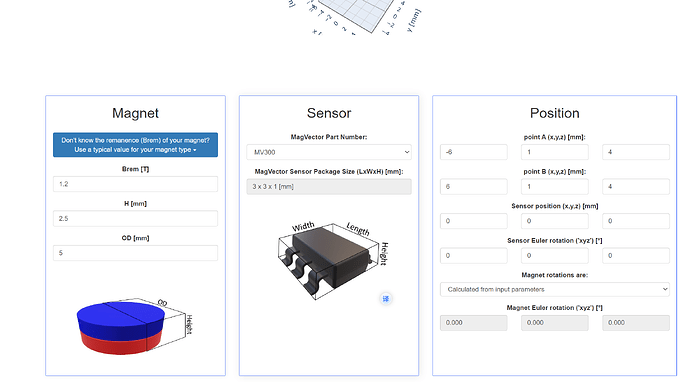The height and width of the screenshot is (382, 689).
Task: Open the MagVector Part Number dropdown
Action: (x=329, y=152)
